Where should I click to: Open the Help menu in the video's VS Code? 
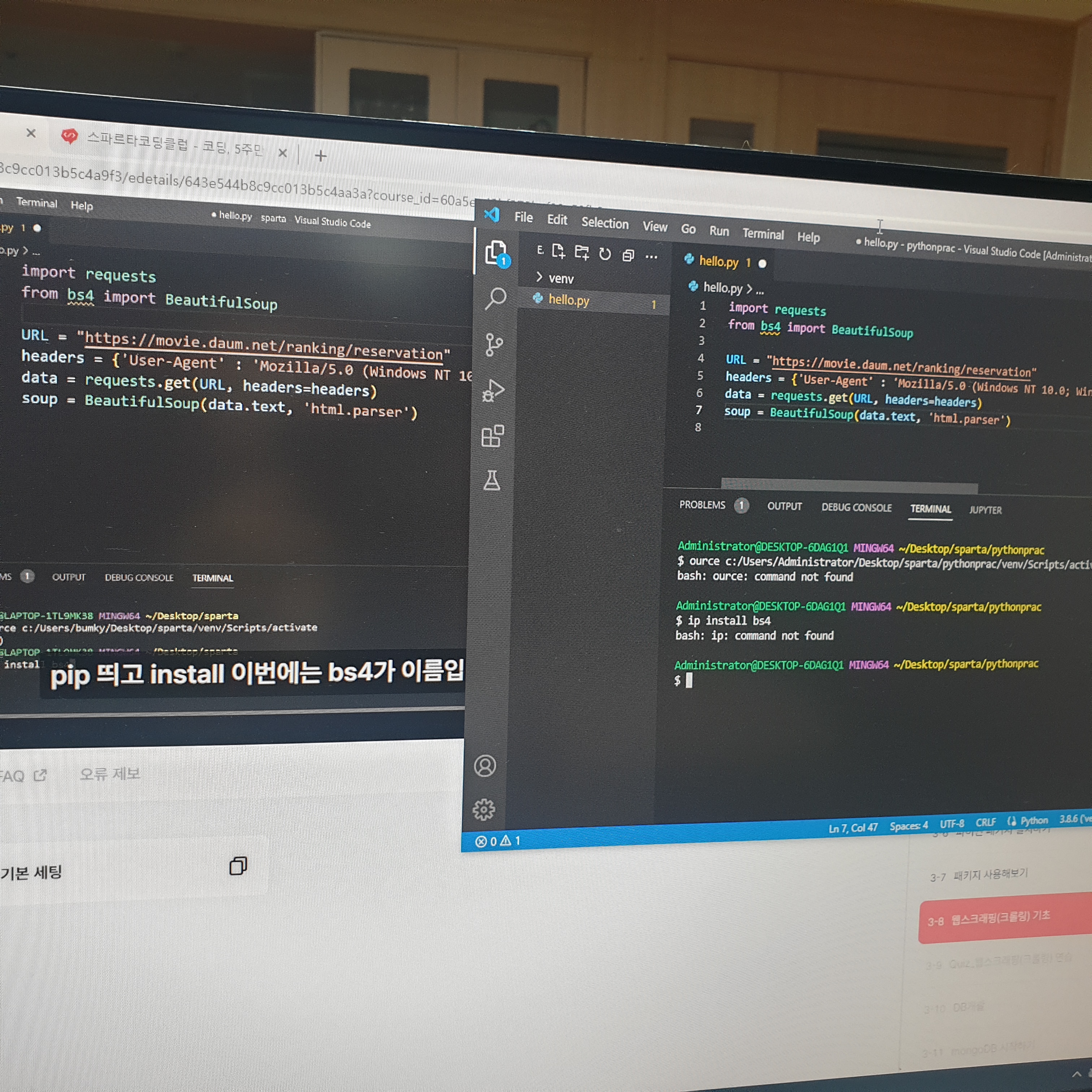(x=81, y=206)
